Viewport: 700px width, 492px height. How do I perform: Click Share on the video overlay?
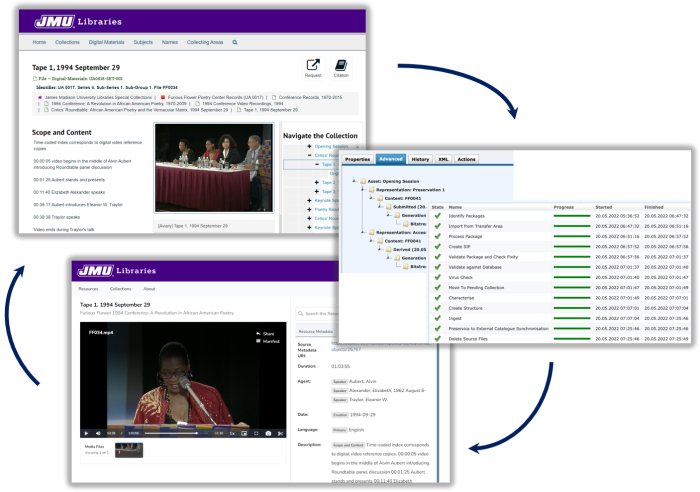265,334
